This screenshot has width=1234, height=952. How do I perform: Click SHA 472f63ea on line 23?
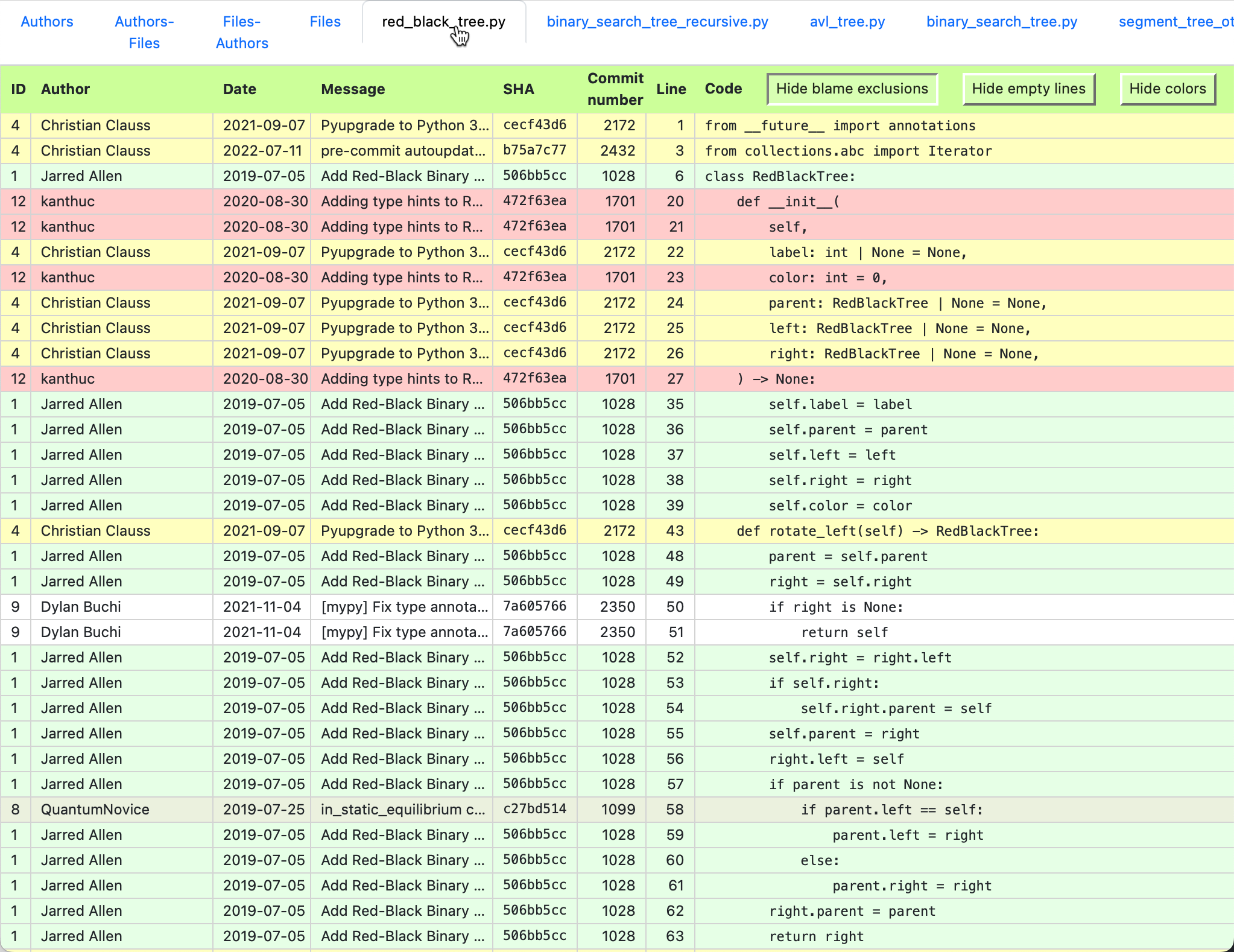coord(534,277)
